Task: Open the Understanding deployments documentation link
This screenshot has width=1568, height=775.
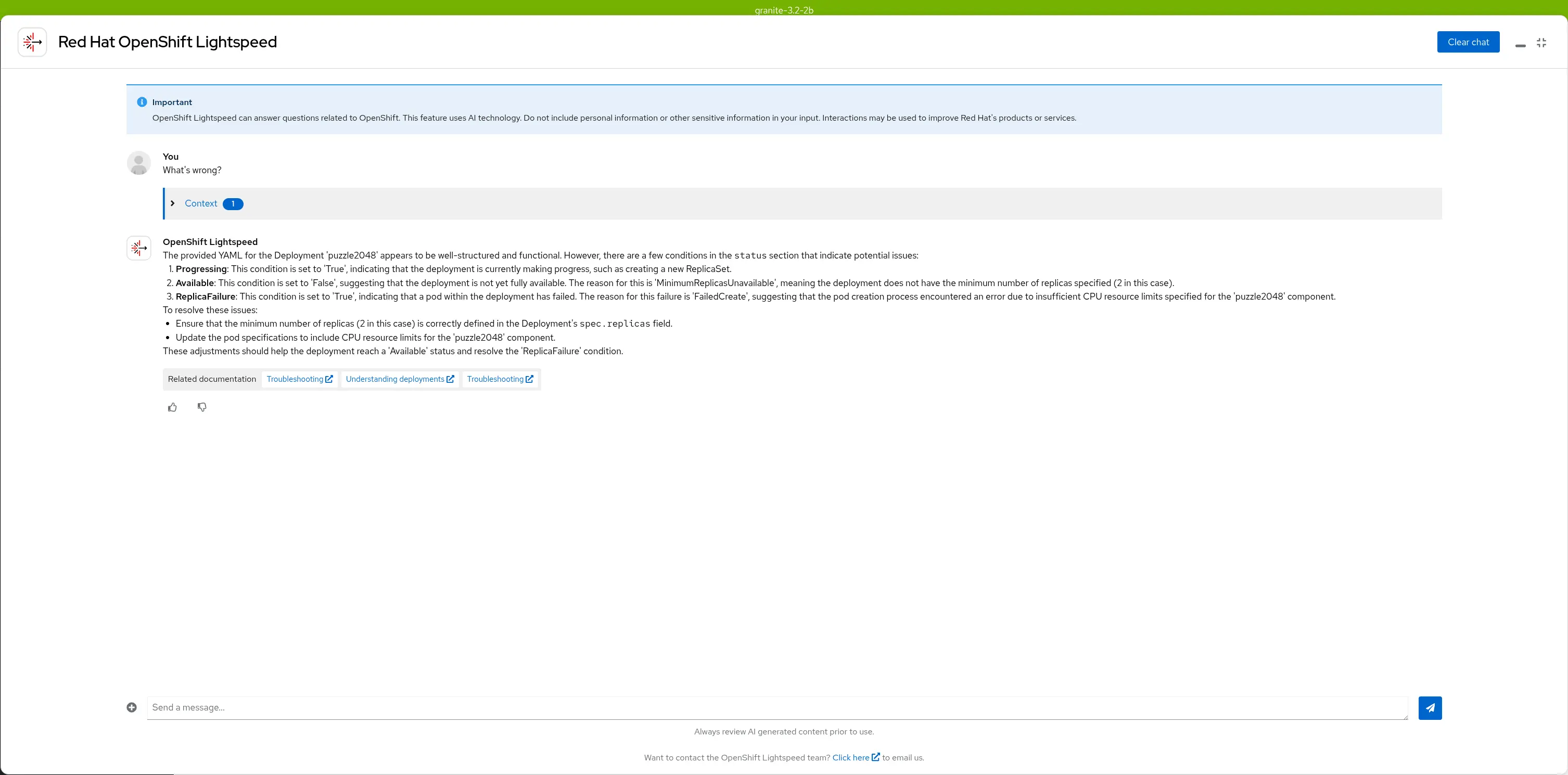Action: (400, 379)
